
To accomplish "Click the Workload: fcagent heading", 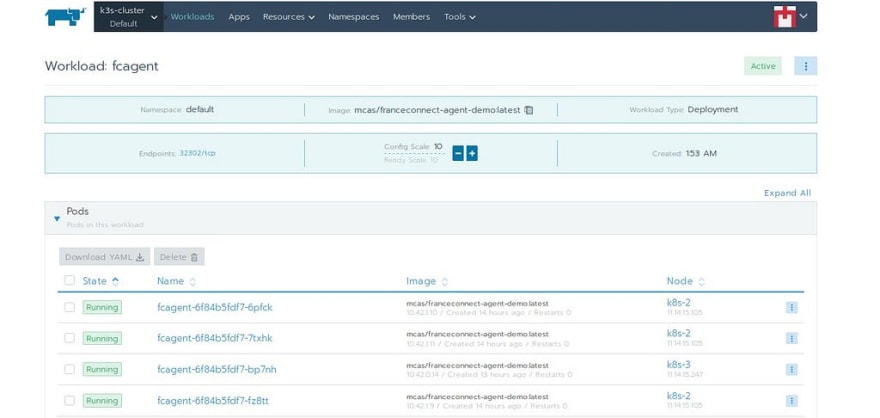I will tap(102, 66).
